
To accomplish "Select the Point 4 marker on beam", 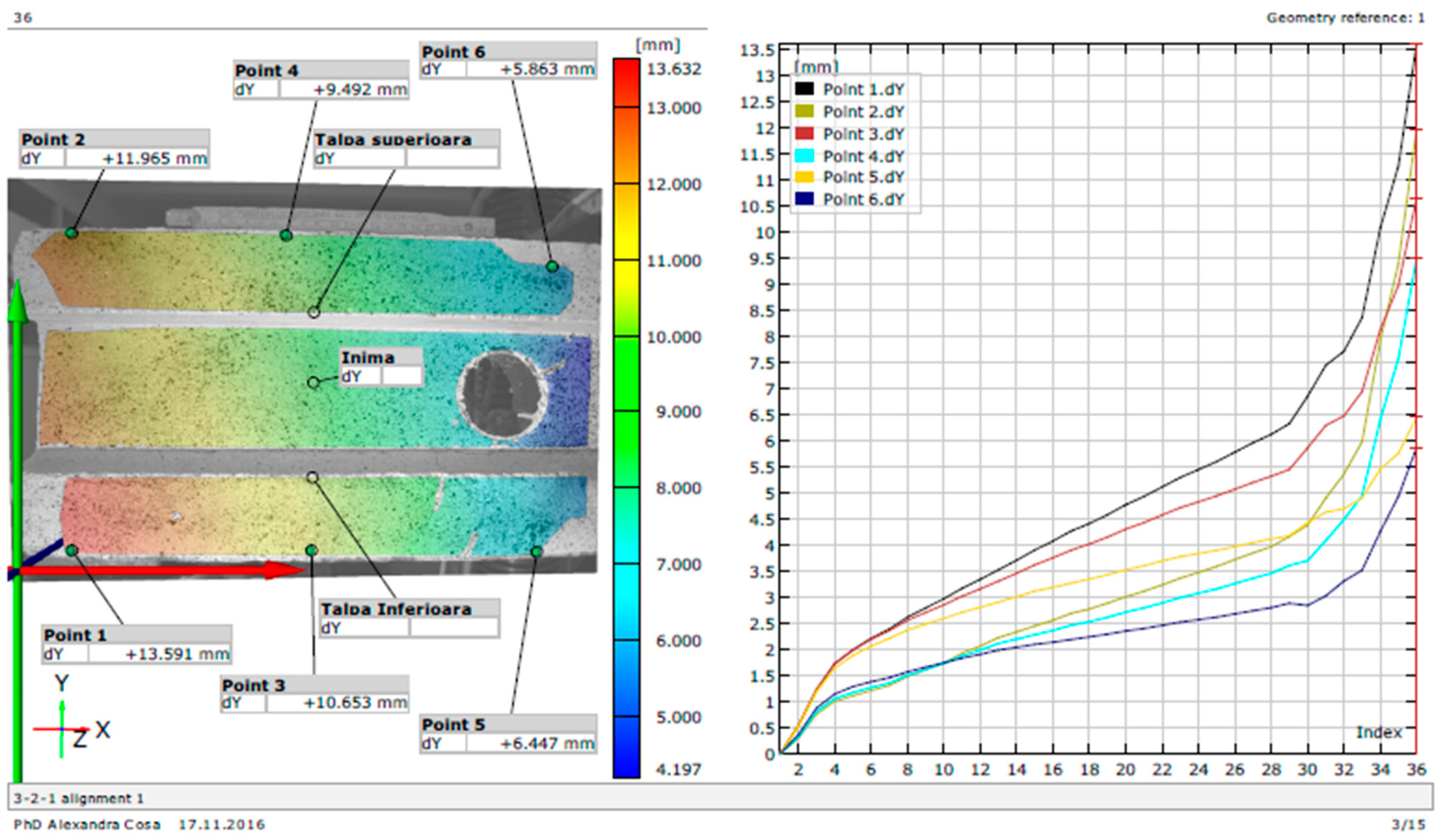I will tap(286, 235).
